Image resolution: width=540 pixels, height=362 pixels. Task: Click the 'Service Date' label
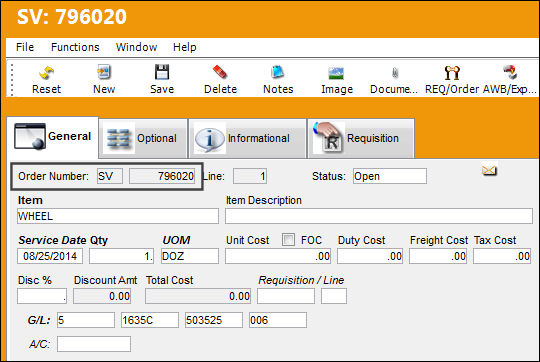point(52,240)
